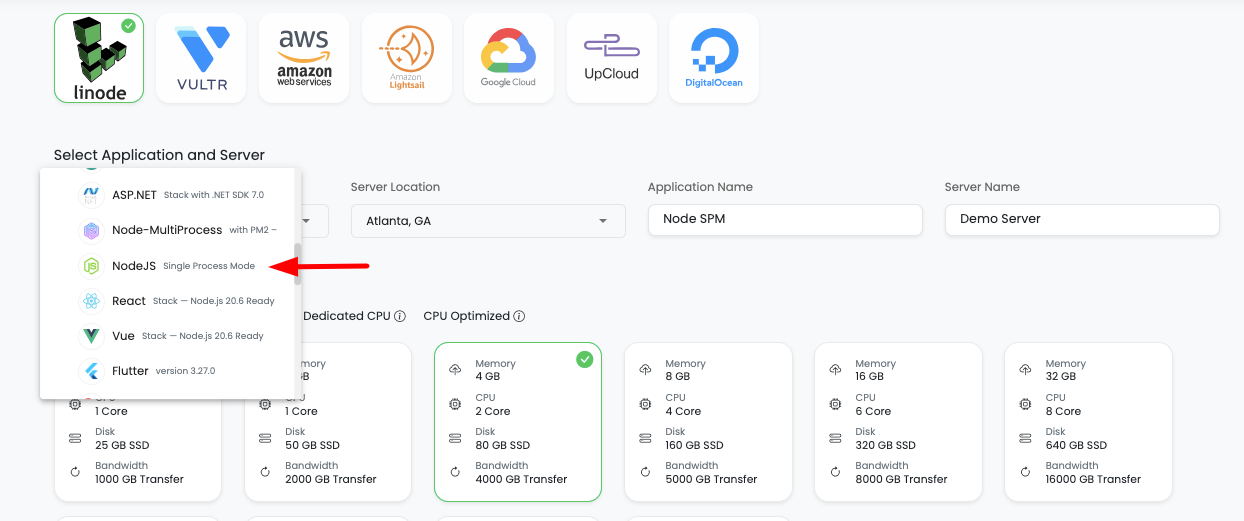Click disk icon in 320 GB SSD plan
This screenshot has width=1244, height=521.
coord(835,438)
